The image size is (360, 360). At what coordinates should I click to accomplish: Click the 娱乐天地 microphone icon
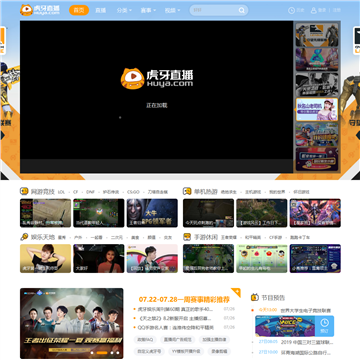(x=24, y=237)
